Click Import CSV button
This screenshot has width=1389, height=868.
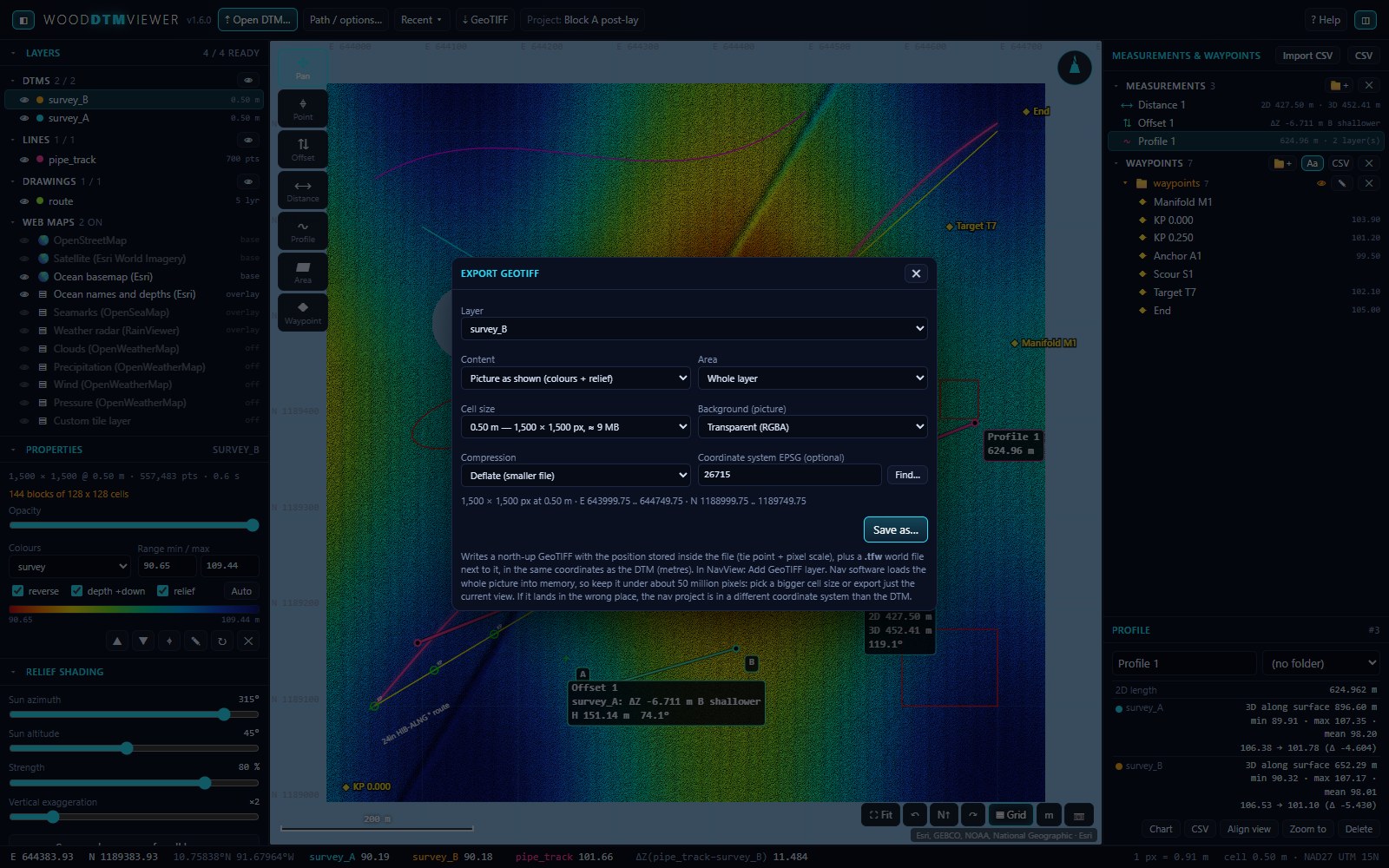[1307, 56]
